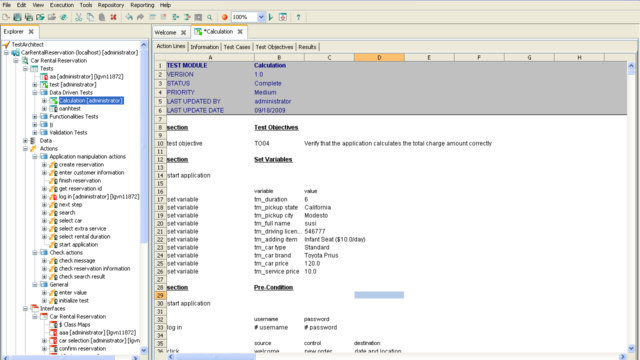Click the Help question mark icon

click(298, 17)
